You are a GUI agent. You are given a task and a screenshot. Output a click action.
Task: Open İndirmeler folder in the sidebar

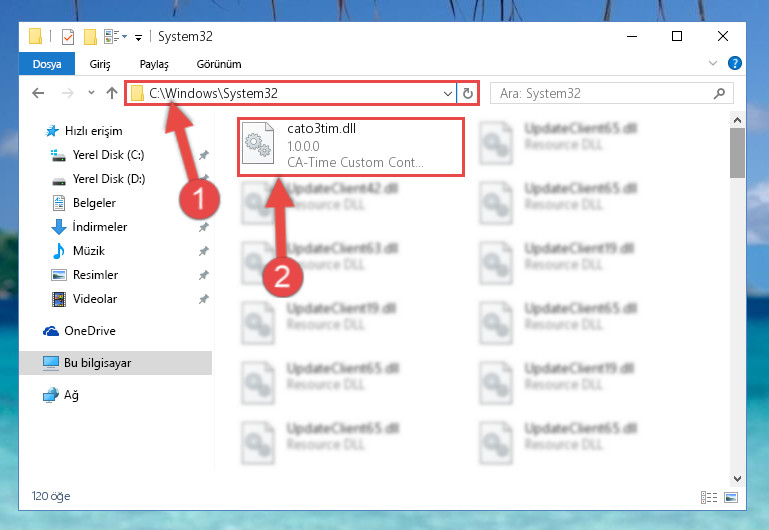[x=89, y=227]
